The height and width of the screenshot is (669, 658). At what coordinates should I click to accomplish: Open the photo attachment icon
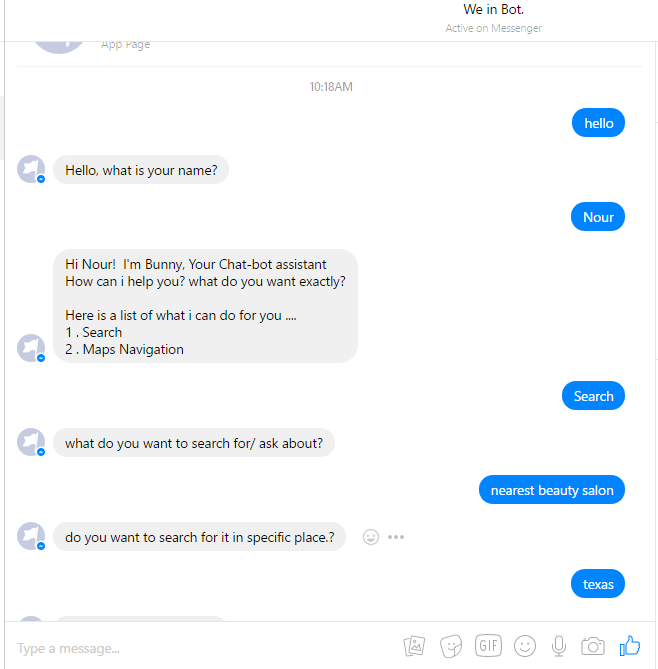(x=414, y=646)
